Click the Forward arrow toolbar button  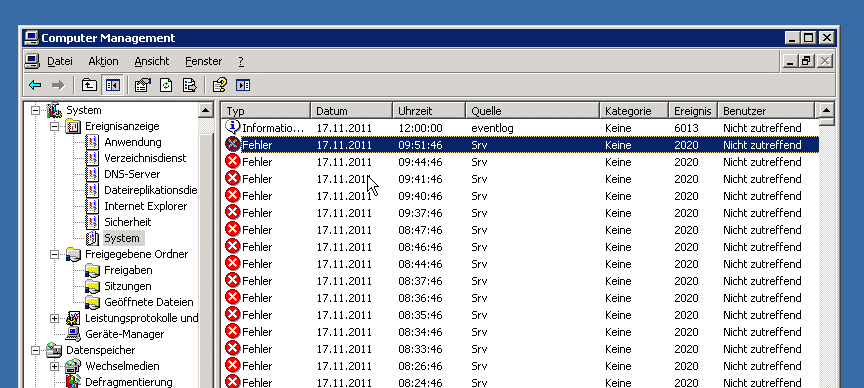pyautogui.click(x=57, y=85)
